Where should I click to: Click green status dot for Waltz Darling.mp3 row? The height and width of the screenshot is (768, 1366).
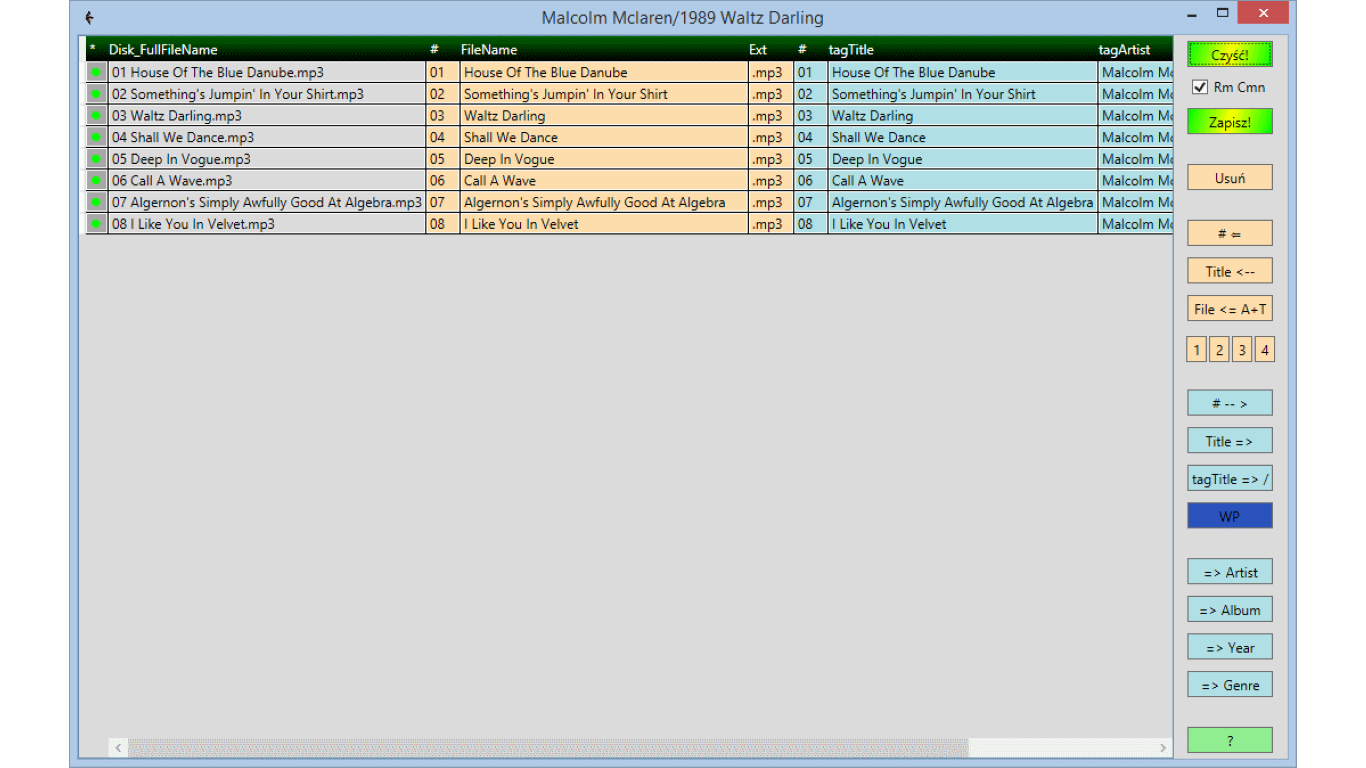pos(96,116)
